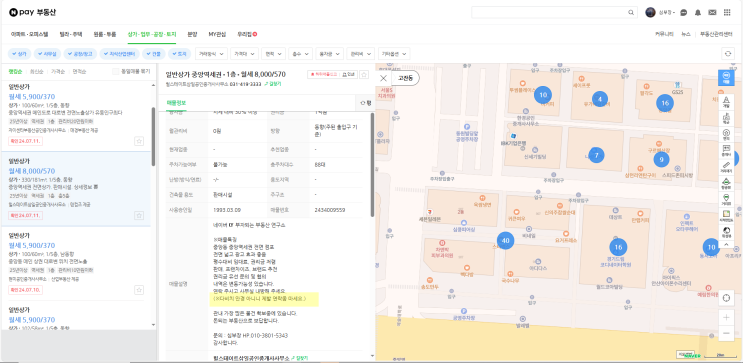Click the 학군 map tool icon
The image size is (743, 363).
pyautogui.click(x=726, y=118)
